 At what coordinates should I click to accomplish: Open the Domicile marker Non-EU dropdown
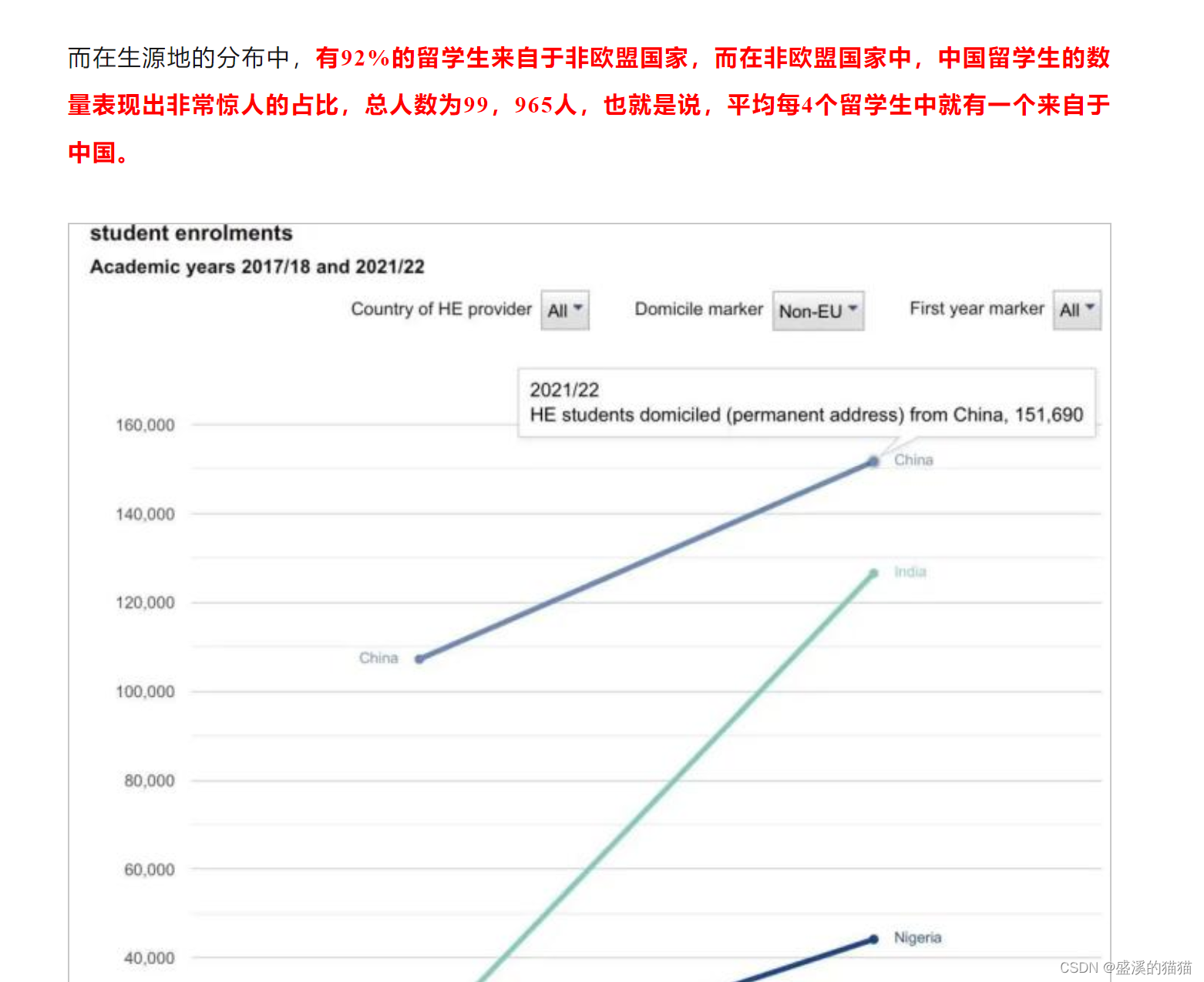818,311
